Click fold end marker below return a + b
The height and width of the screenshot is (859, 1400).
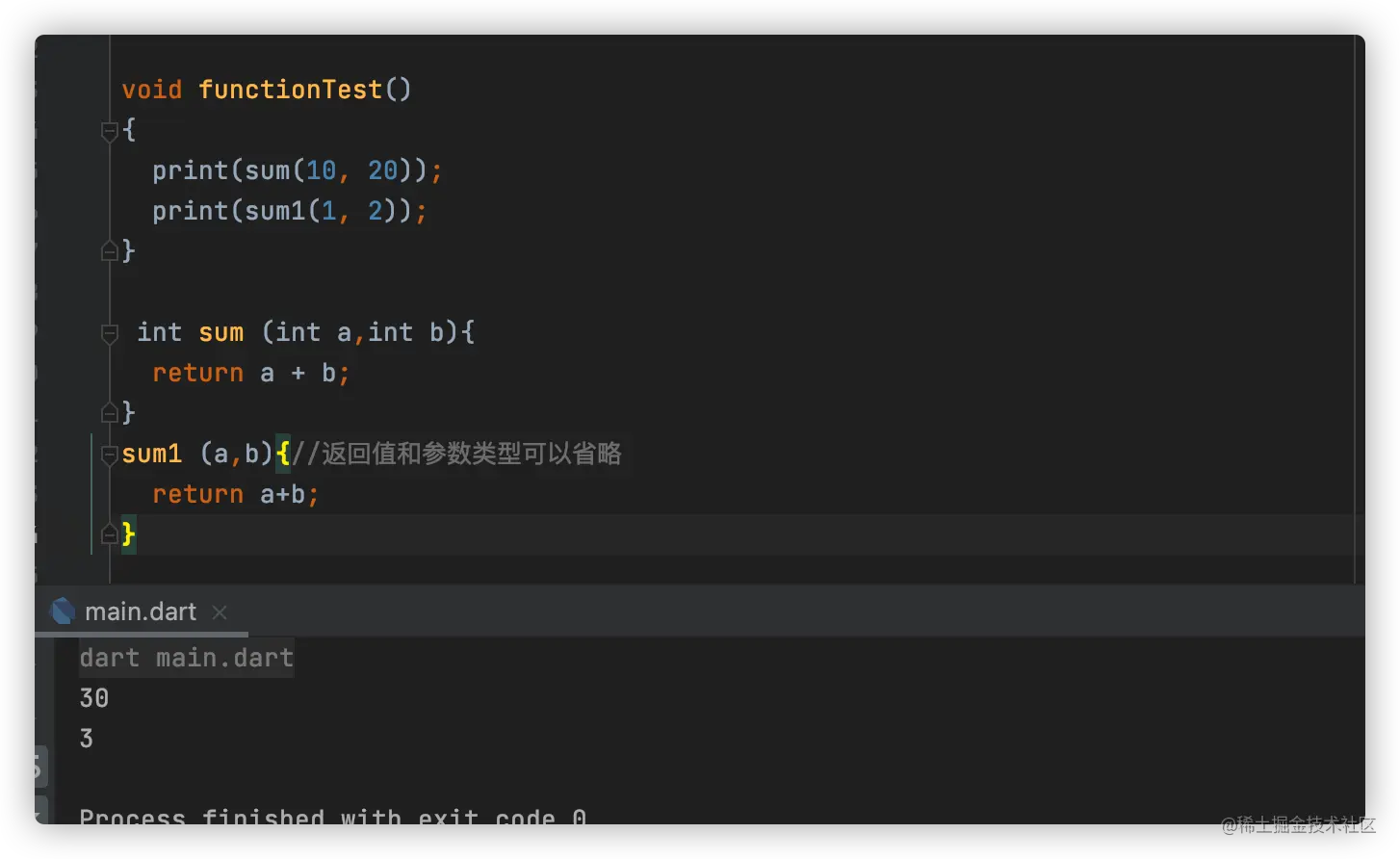click(110, 414)
